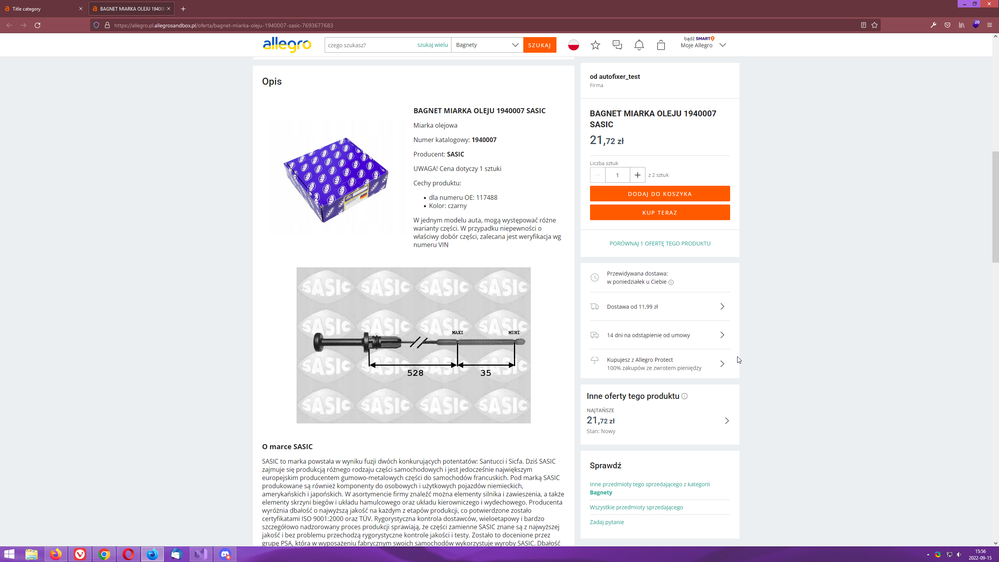The width and height of the screenshot is (999, 562).
Task: Switch to the Title category tab
Action: click(x=42, y=9)
